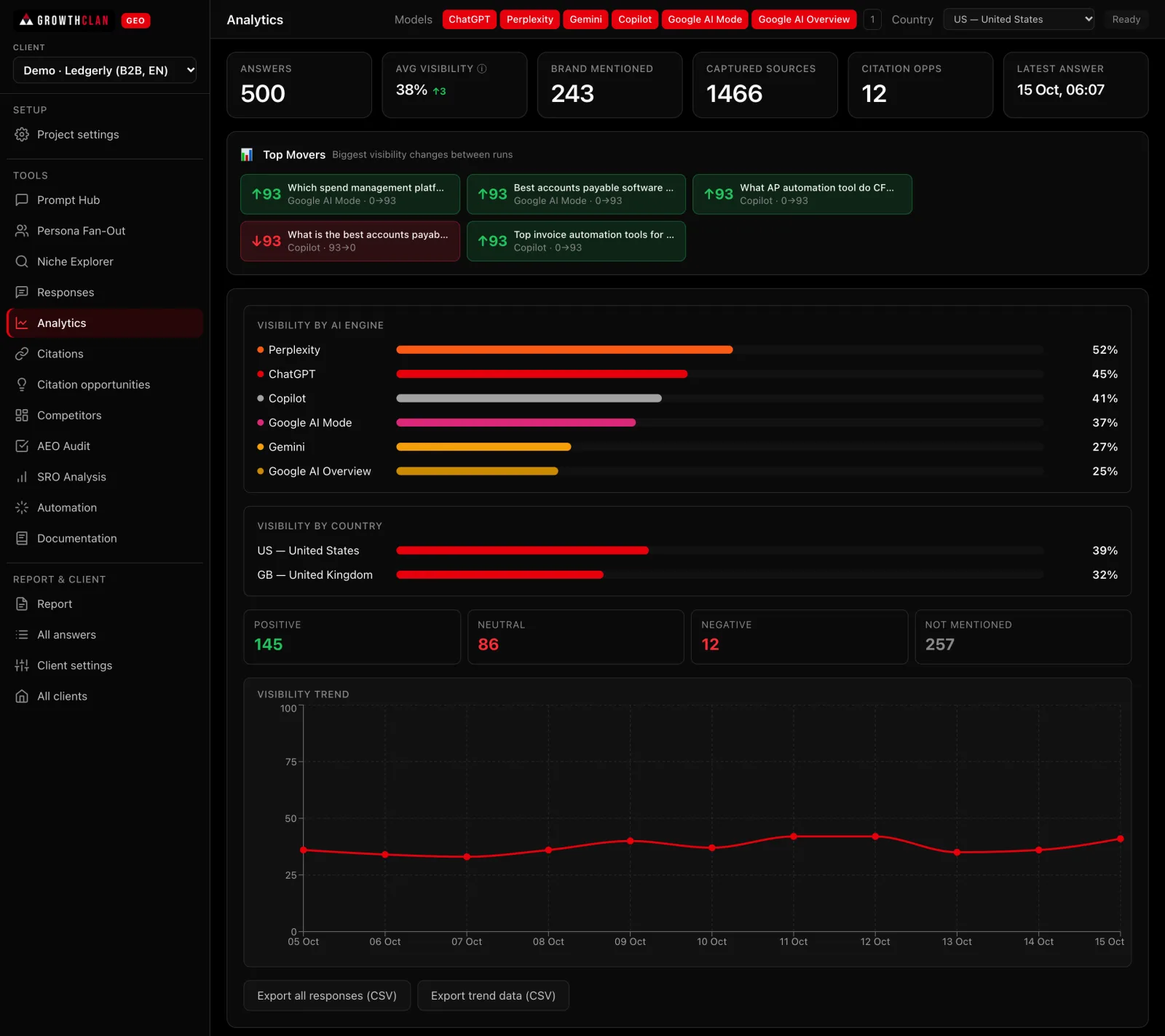Toggle the Copilot model filter
1165x1036 pixels.
pos(635,20)
